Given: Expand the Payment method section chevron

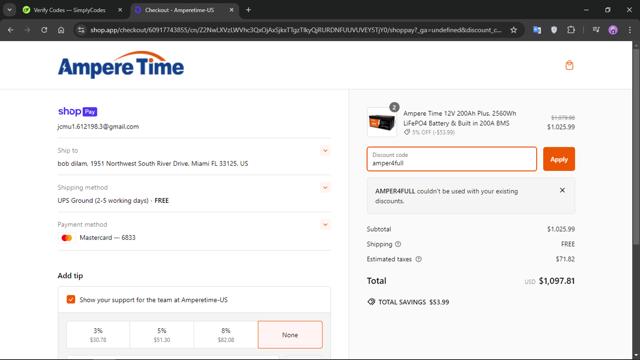Looking at the screenshot, I should [x=325, y=224].
